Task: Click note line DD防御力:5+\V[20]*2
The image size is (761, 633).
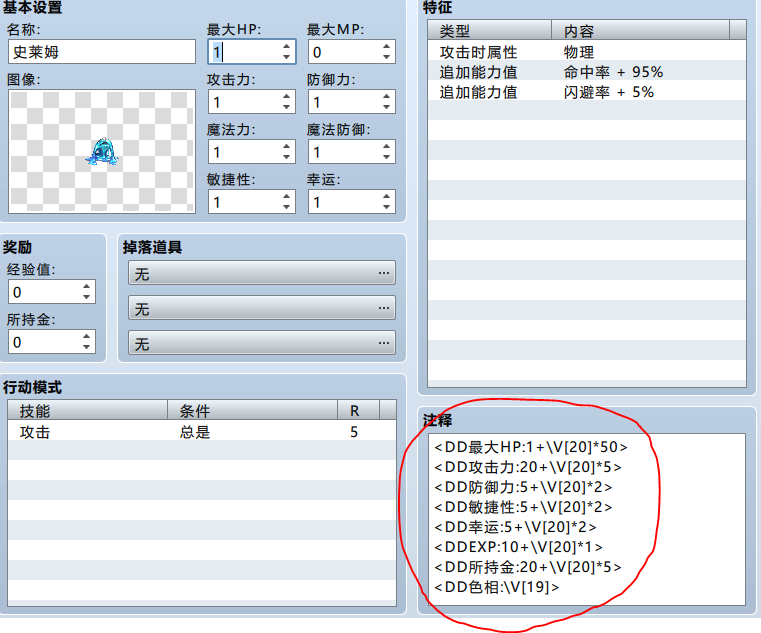Action: click(x=523, y=486)
